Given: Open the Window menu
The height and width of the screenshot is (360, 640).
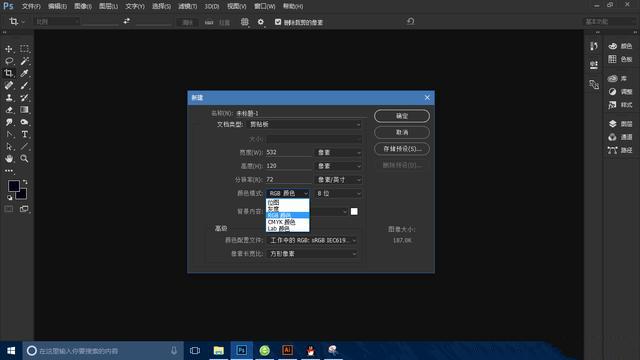Looking at the screenshot, I should tap(264, 7).
